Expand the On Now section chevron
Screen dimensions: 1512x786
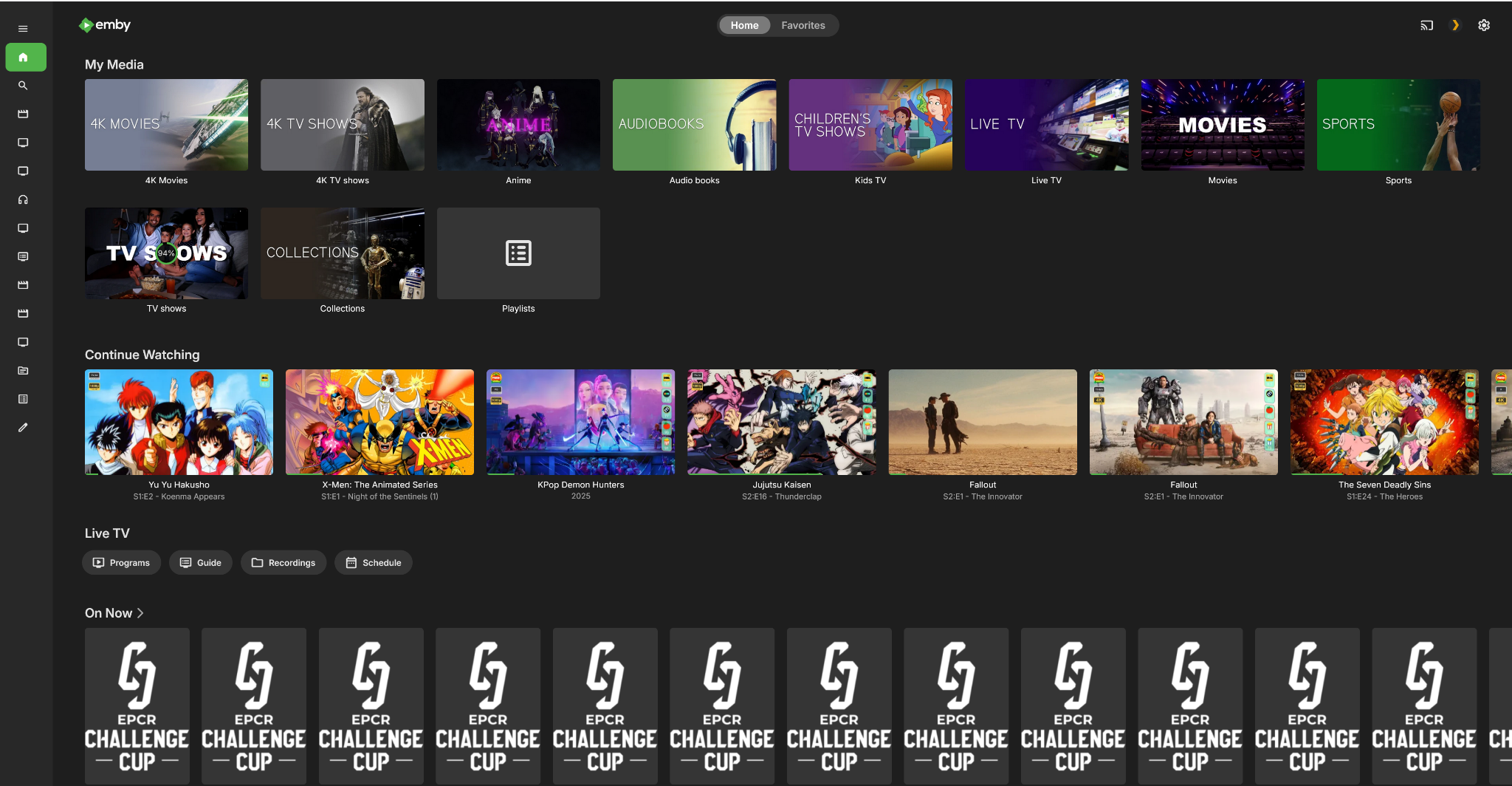tap(142, 612)
